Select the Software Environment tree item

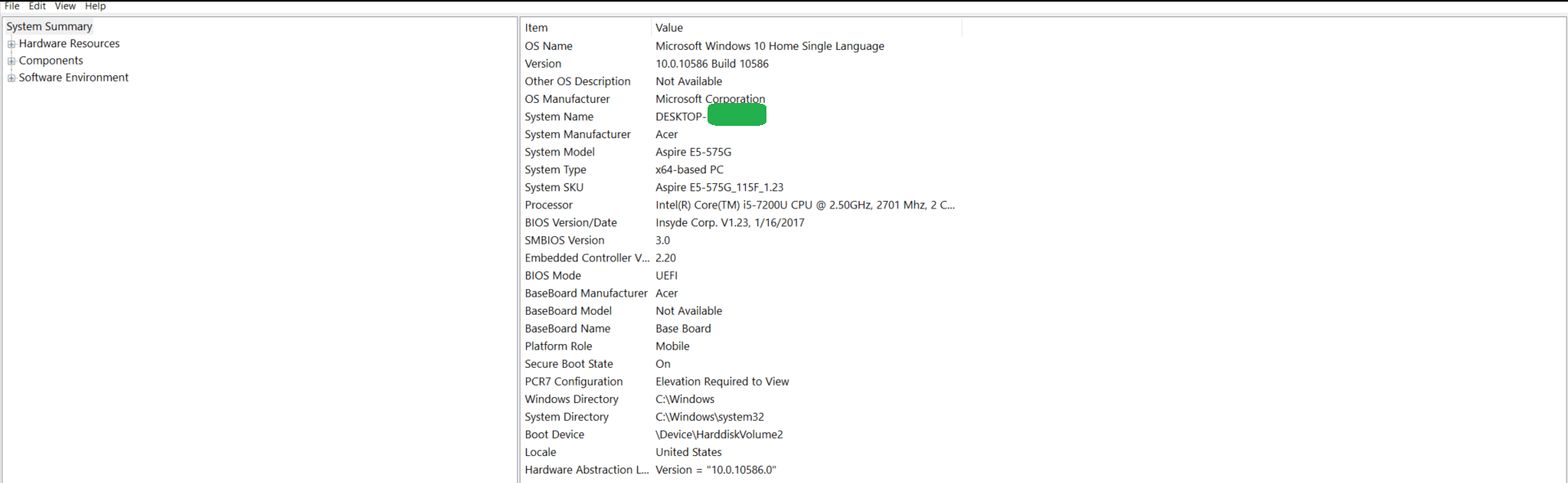(x=74, y=78)
